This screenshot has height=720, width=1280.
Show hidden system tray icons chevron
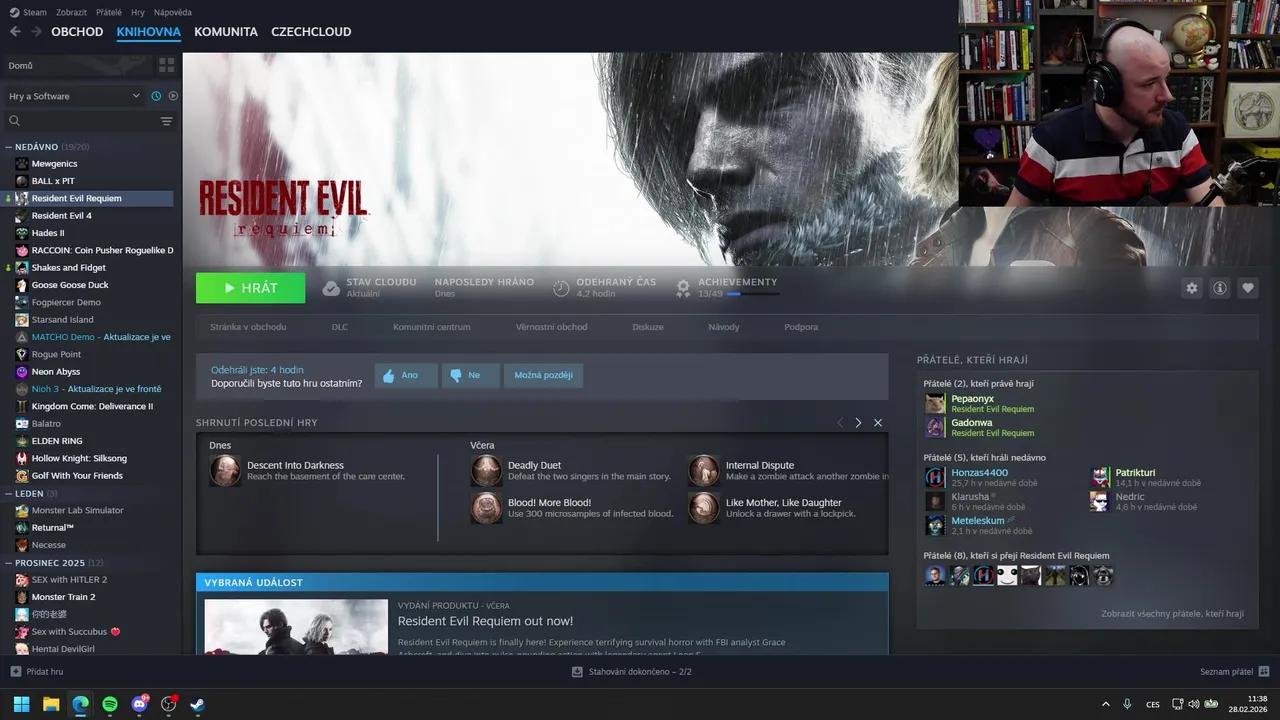pos(1105,704)
